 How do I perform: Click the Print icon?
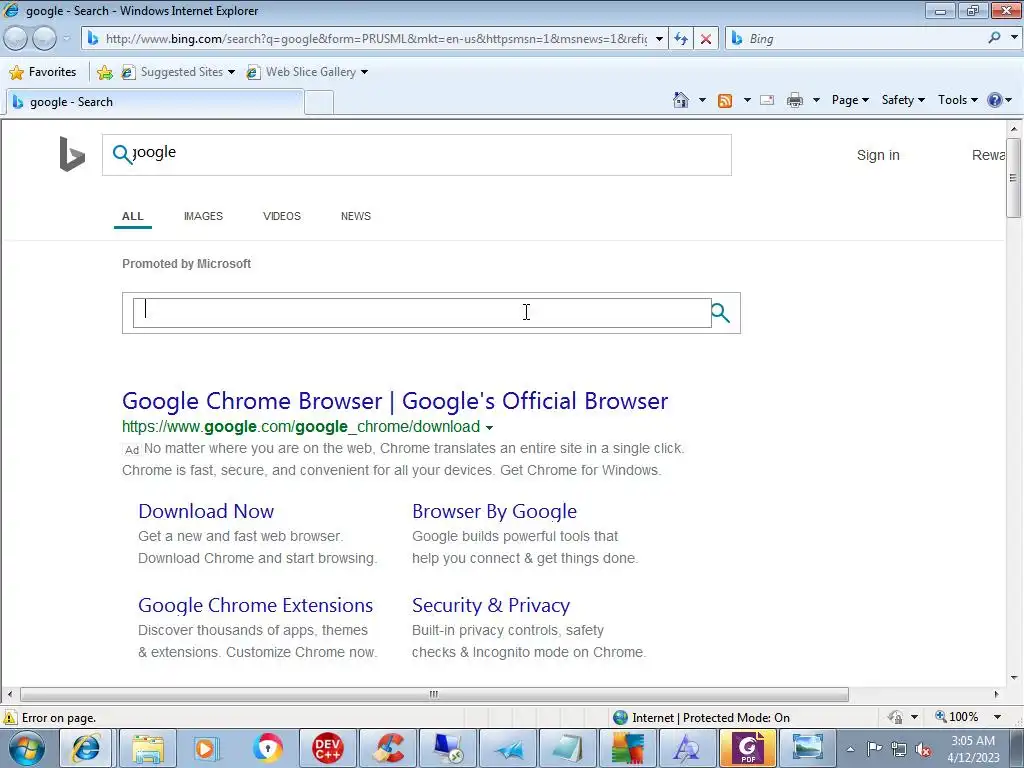point(795,100)
